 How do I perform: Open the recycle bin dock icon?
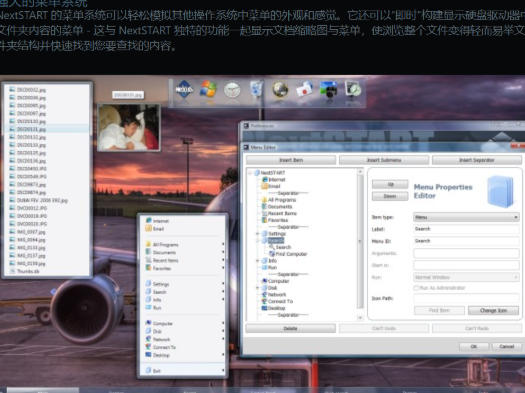click(x=256, y=89)
